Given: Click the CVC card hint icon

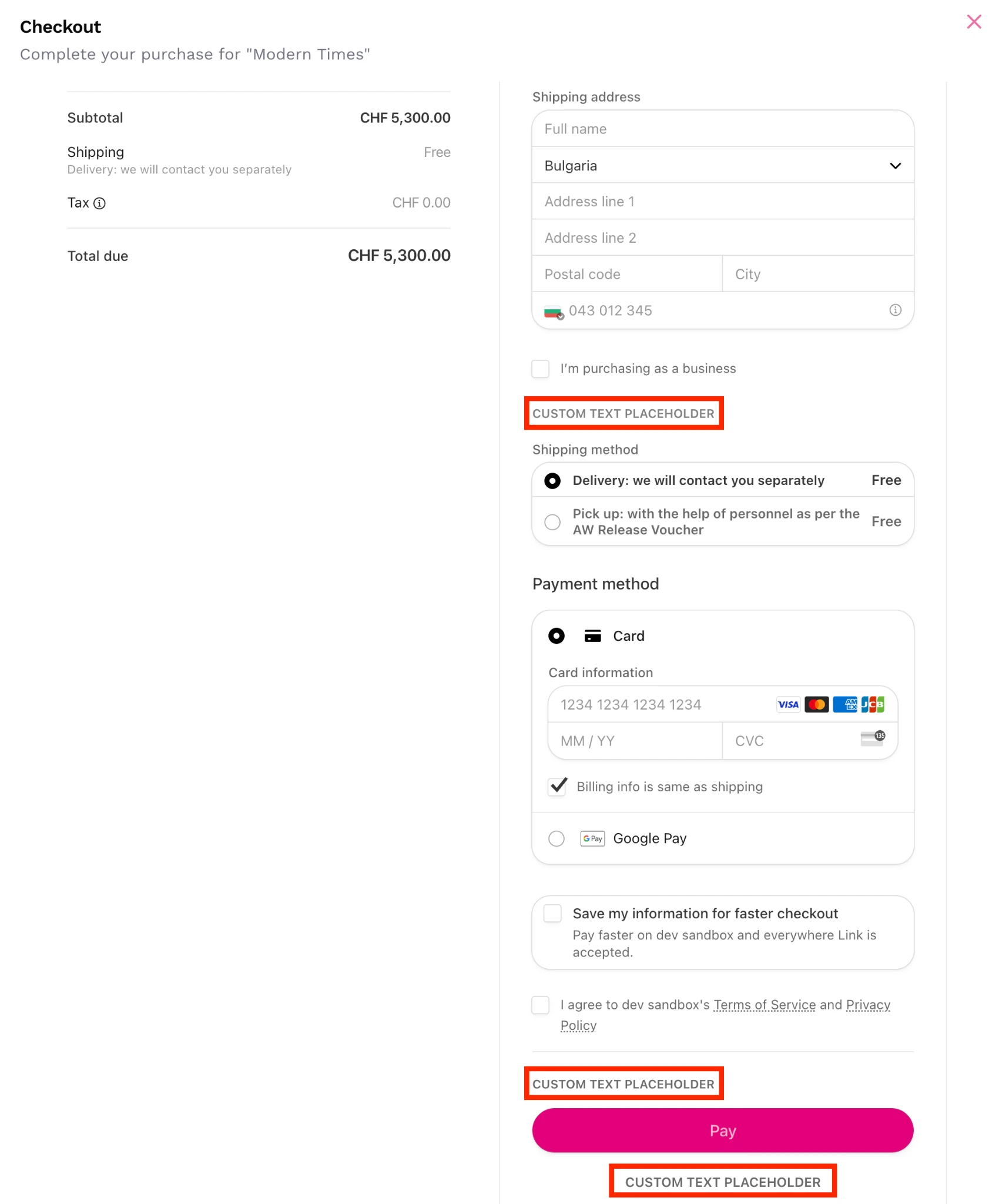Looking at the screenshot, I should click(873, 739).
